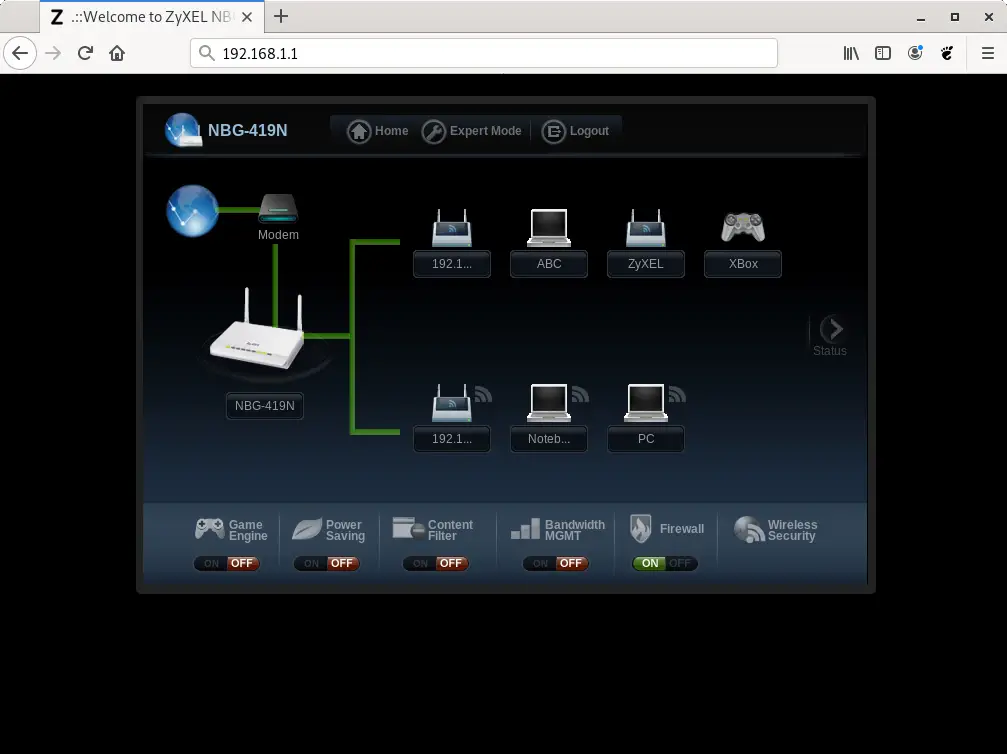This screenshot has height=754, width=1007.
Task: Click the Home menu label
Action: point(392,131)
